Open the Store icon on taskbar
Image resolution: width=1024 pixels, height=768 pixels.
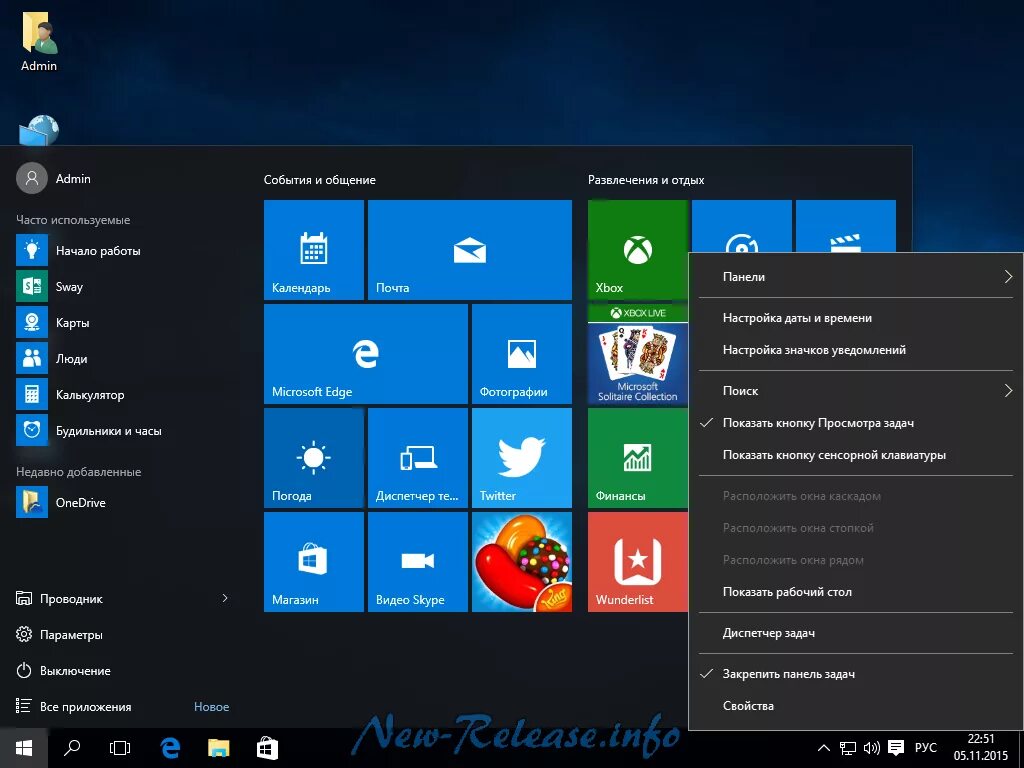pyautogui.click(x=267, y=748)
